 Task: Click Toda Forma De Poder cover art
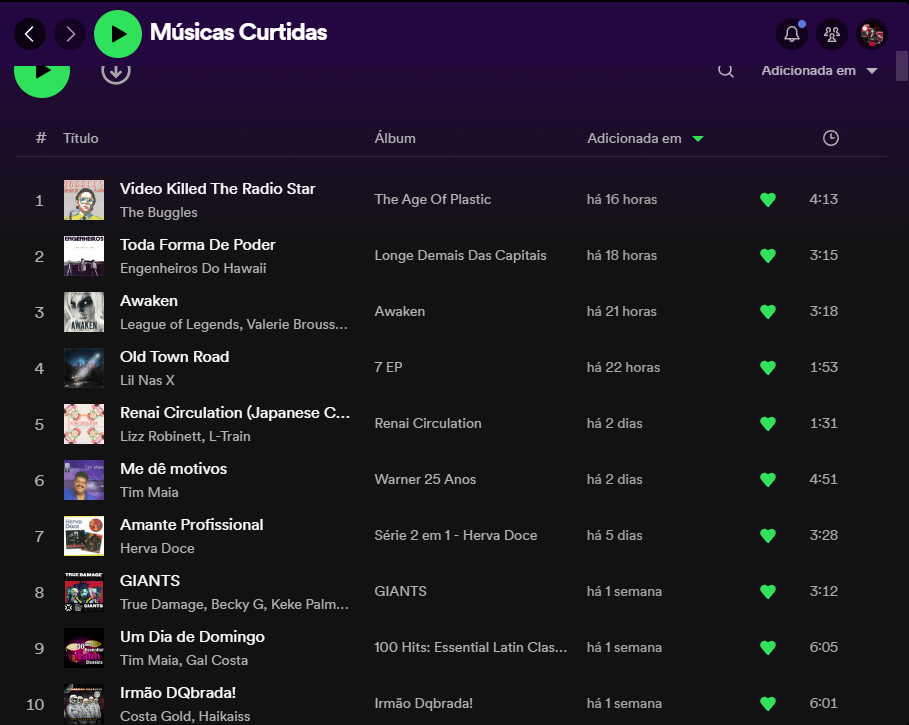[x=83, y=256]
